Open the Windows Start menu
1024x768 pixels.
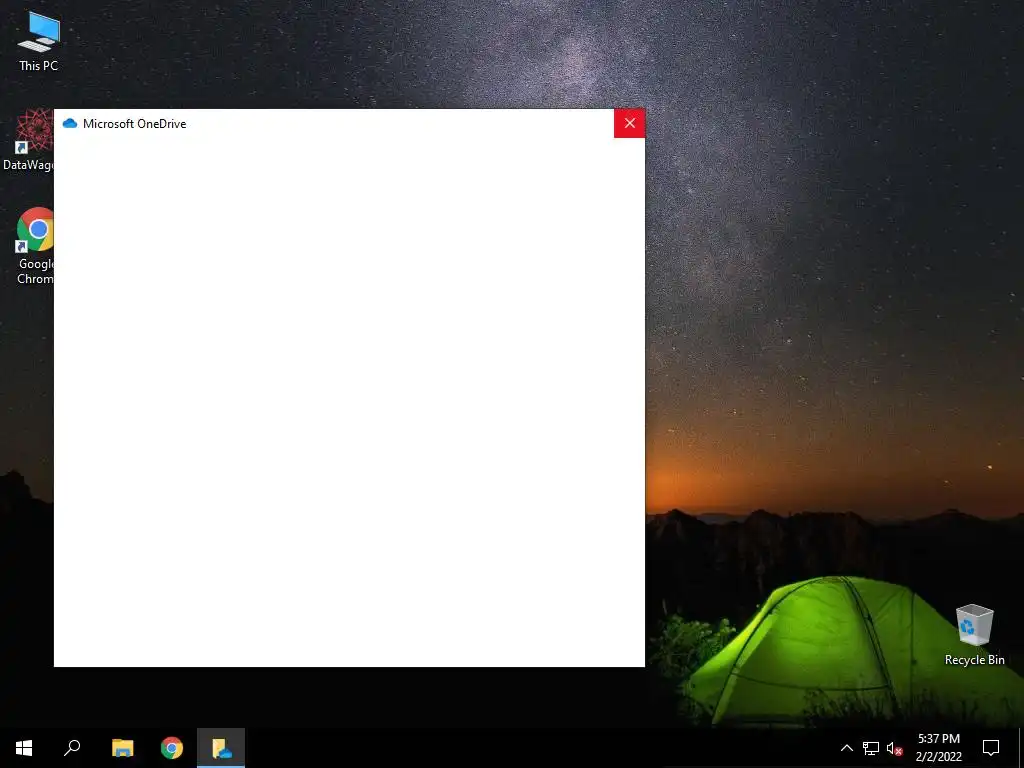click(x=24, y=748)
